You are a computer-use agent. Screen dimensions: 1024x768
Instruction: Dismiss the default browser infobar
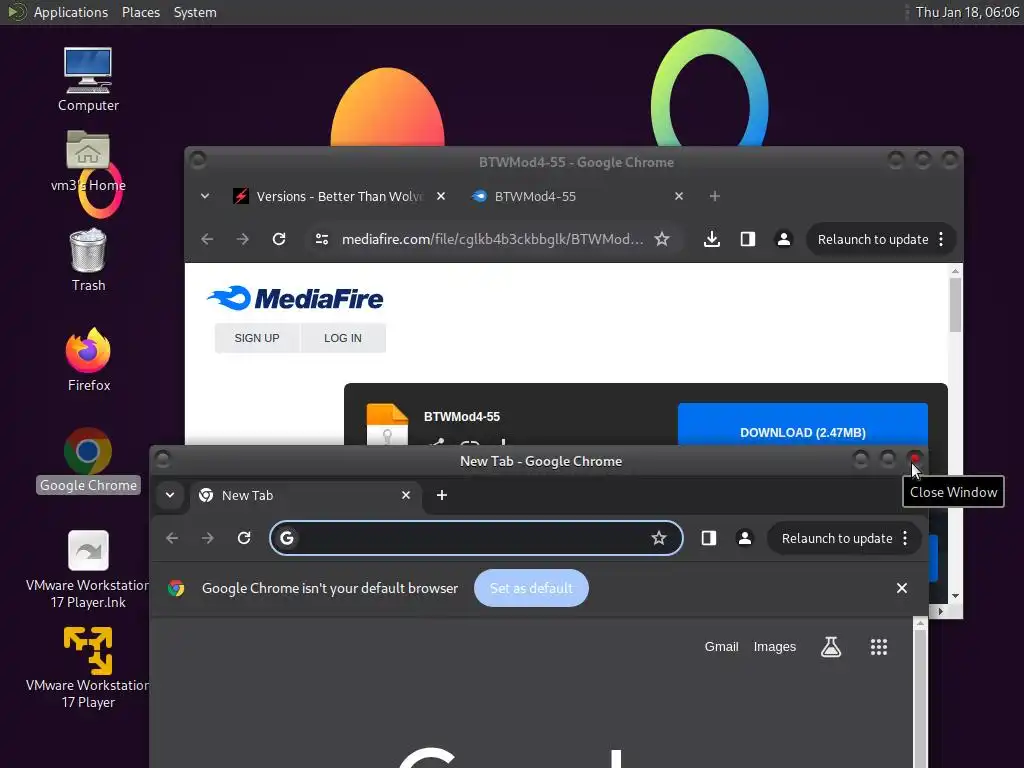902,588
